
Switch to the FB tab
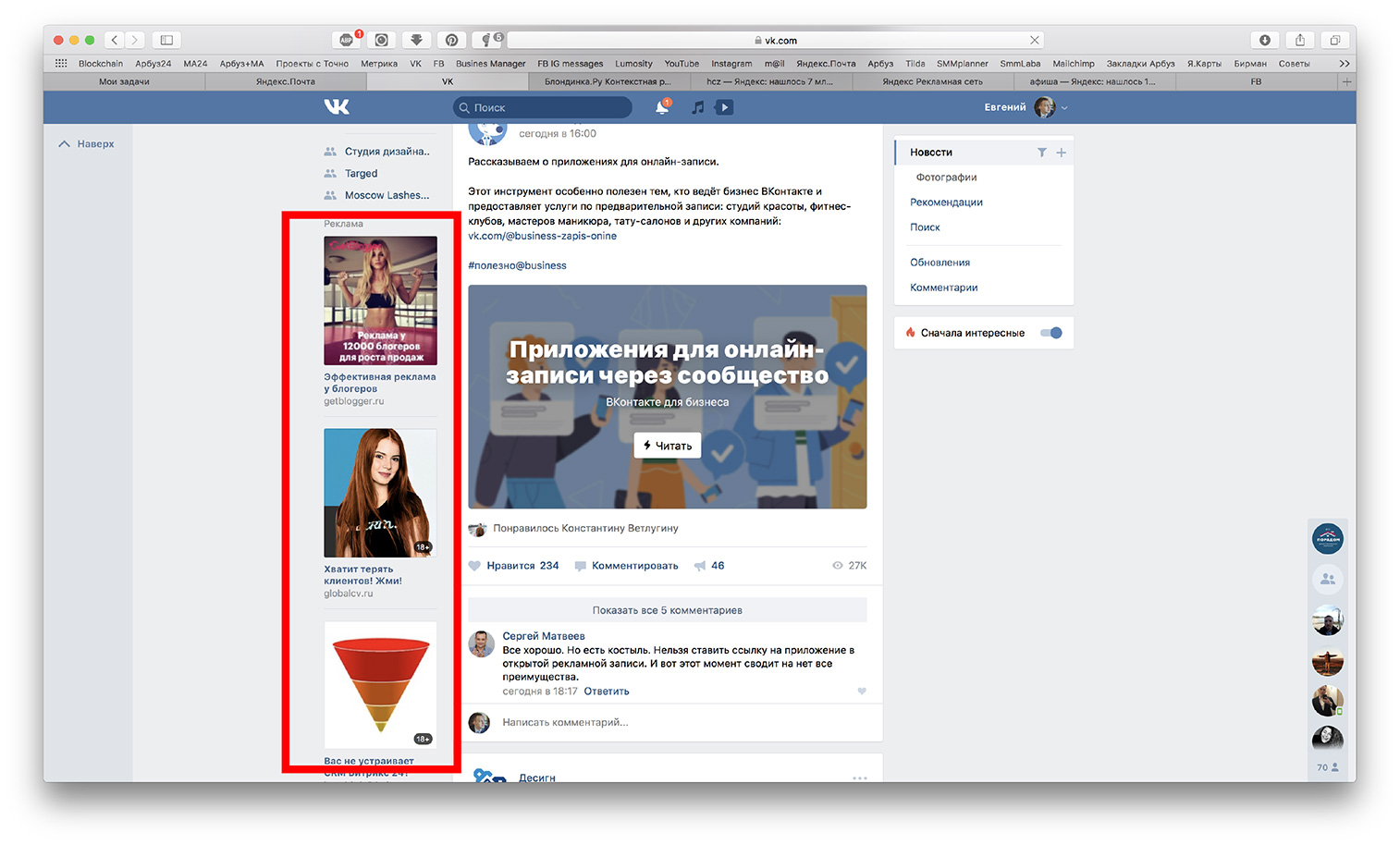1256,81
